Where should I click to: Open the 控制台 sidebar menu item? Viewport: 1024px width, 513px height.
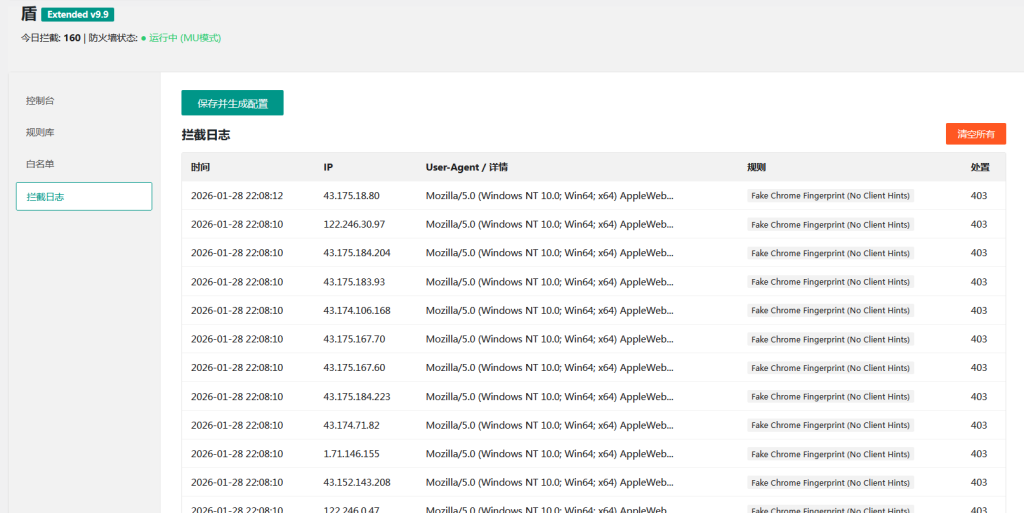(x=40, y=101)
